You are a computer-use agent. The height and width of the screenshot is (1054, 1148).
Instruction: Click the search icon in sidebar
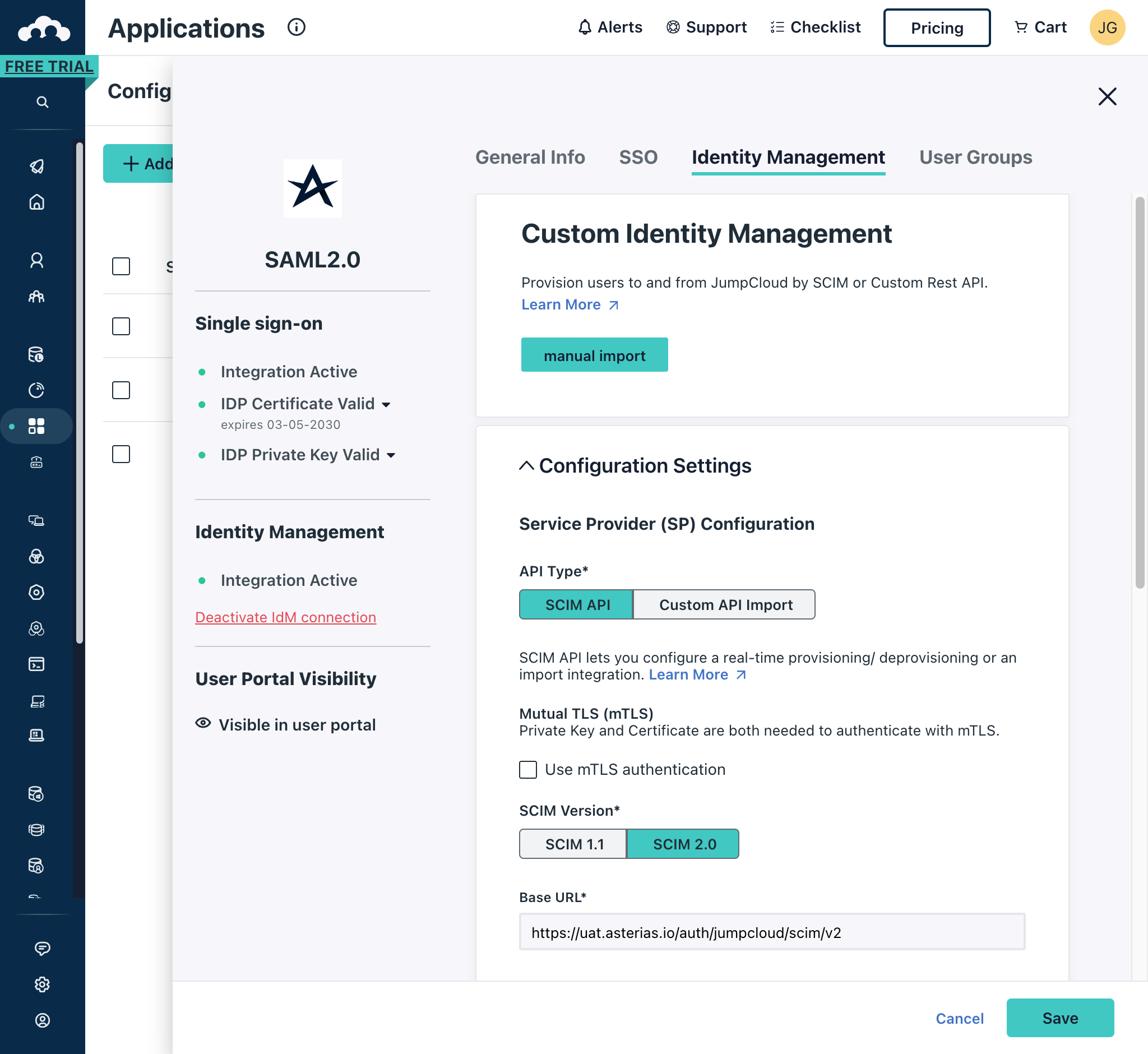click(42, 102)
